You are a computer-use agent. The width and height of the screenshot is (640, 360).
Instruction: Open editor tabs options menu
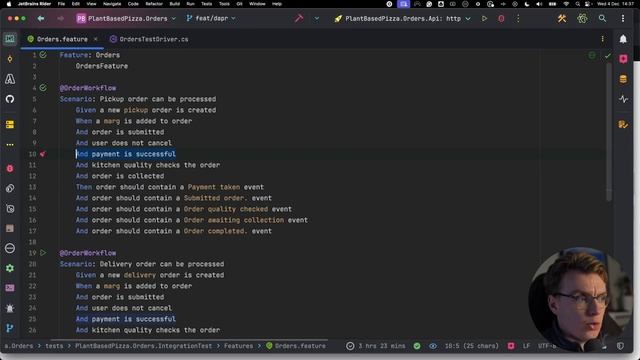click(x=602, y=39)
